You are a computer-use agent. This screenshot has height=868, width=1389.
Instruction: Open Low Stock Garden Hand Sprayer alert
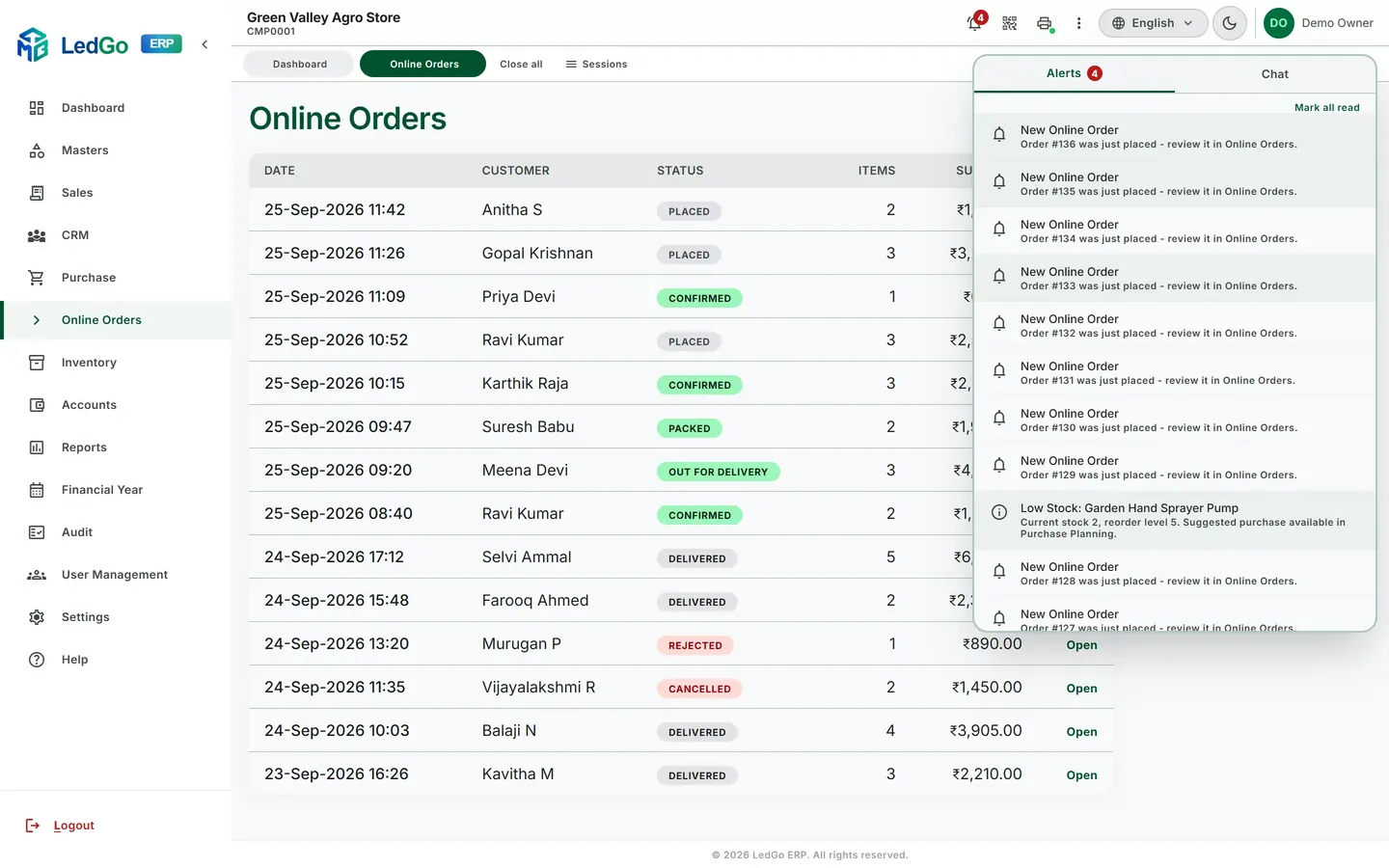[x=1174, y=521]
